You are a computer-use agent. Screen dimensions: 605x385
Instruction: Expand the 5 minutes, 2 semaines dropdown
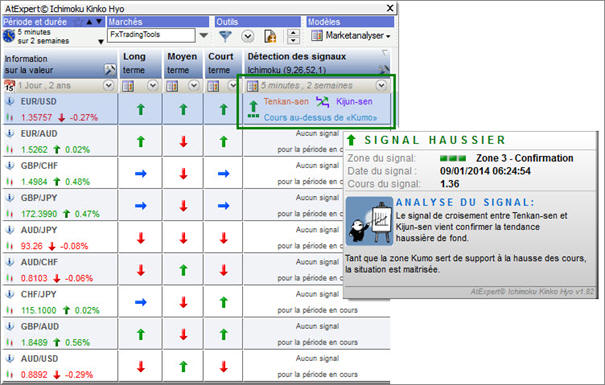[381, 85]
